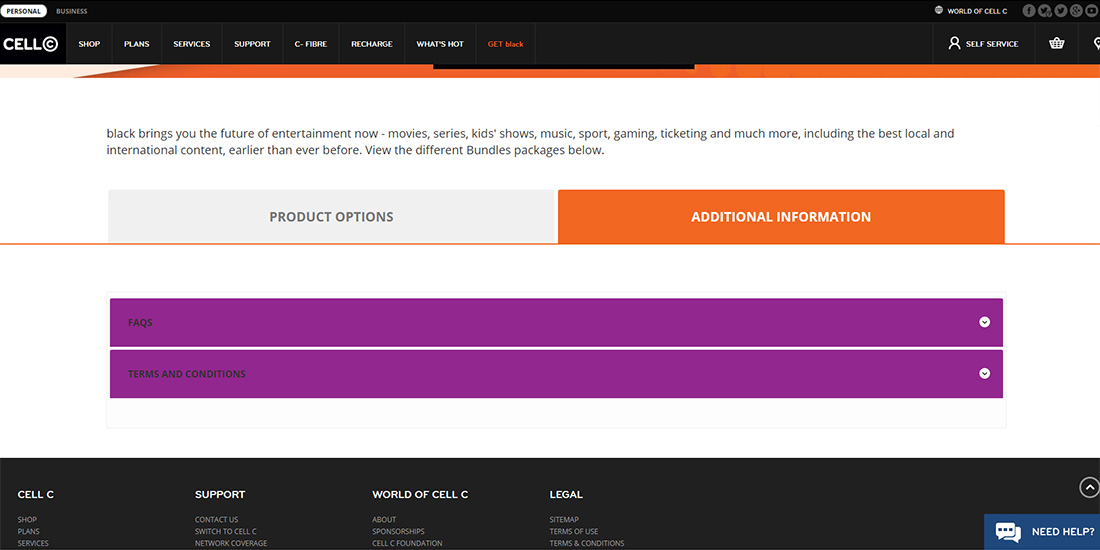1100x550 pixels.
Task: Select the Additional Information tab
Action: point(781,216)
